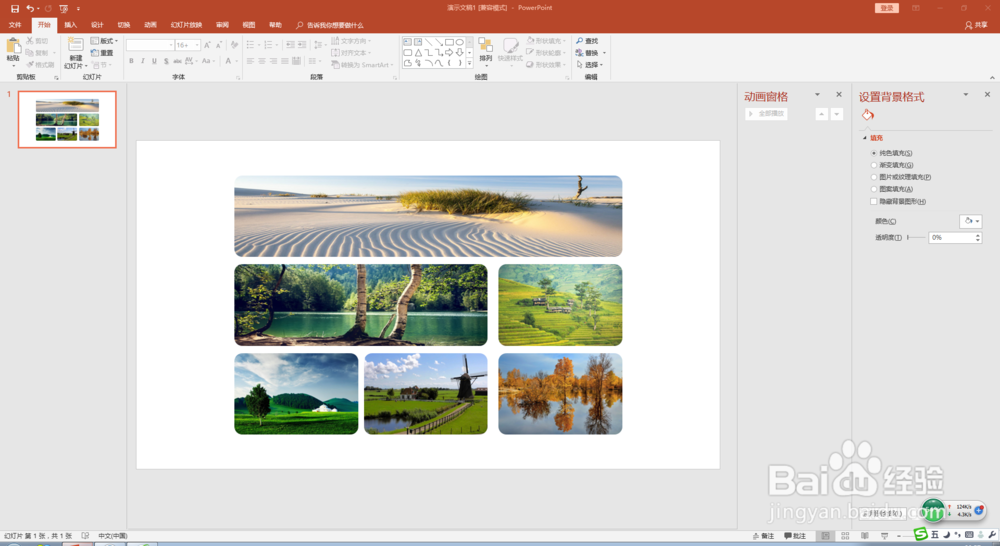The width and height of the screenshot is (1000, 546).
Task: Click the Save icon in quick access toolbar
Action: pos(15,8)
